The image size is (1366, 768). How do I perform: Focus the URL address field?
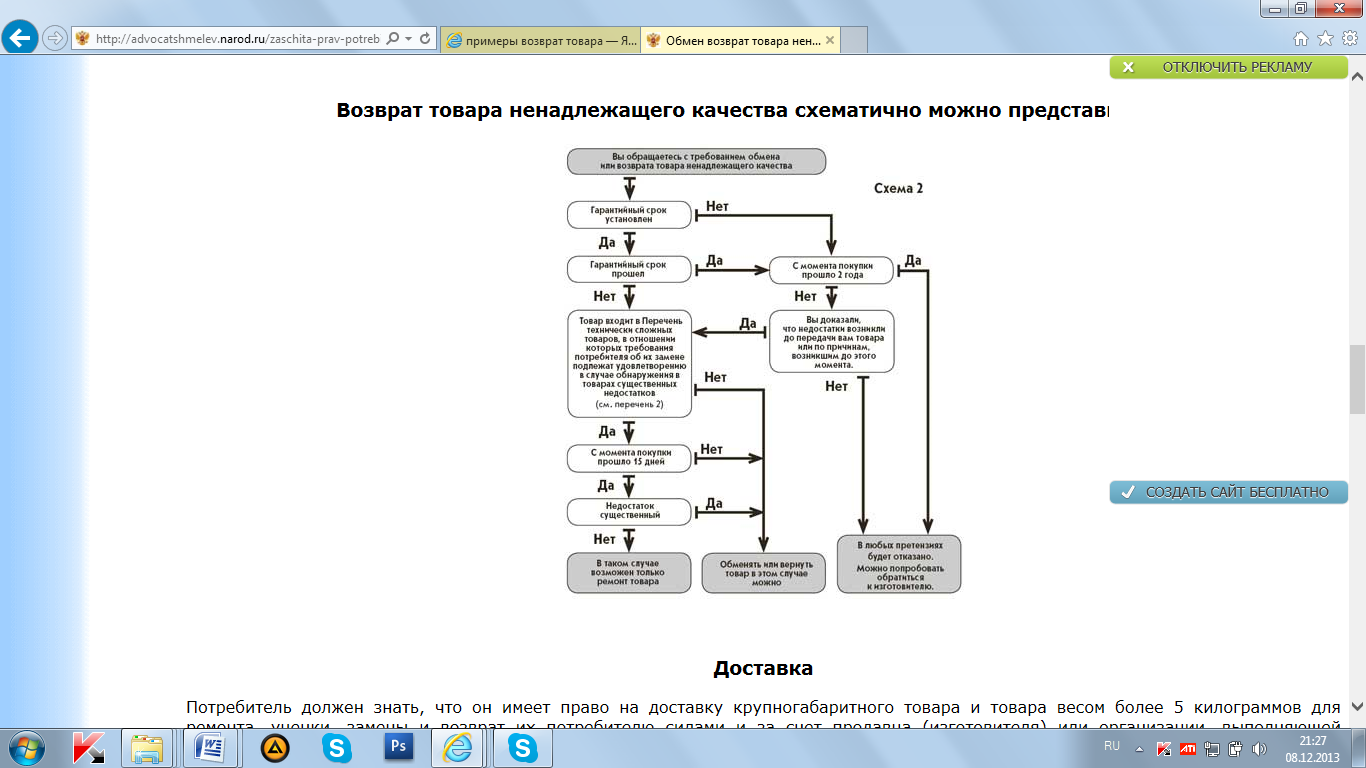pos(238,39)
